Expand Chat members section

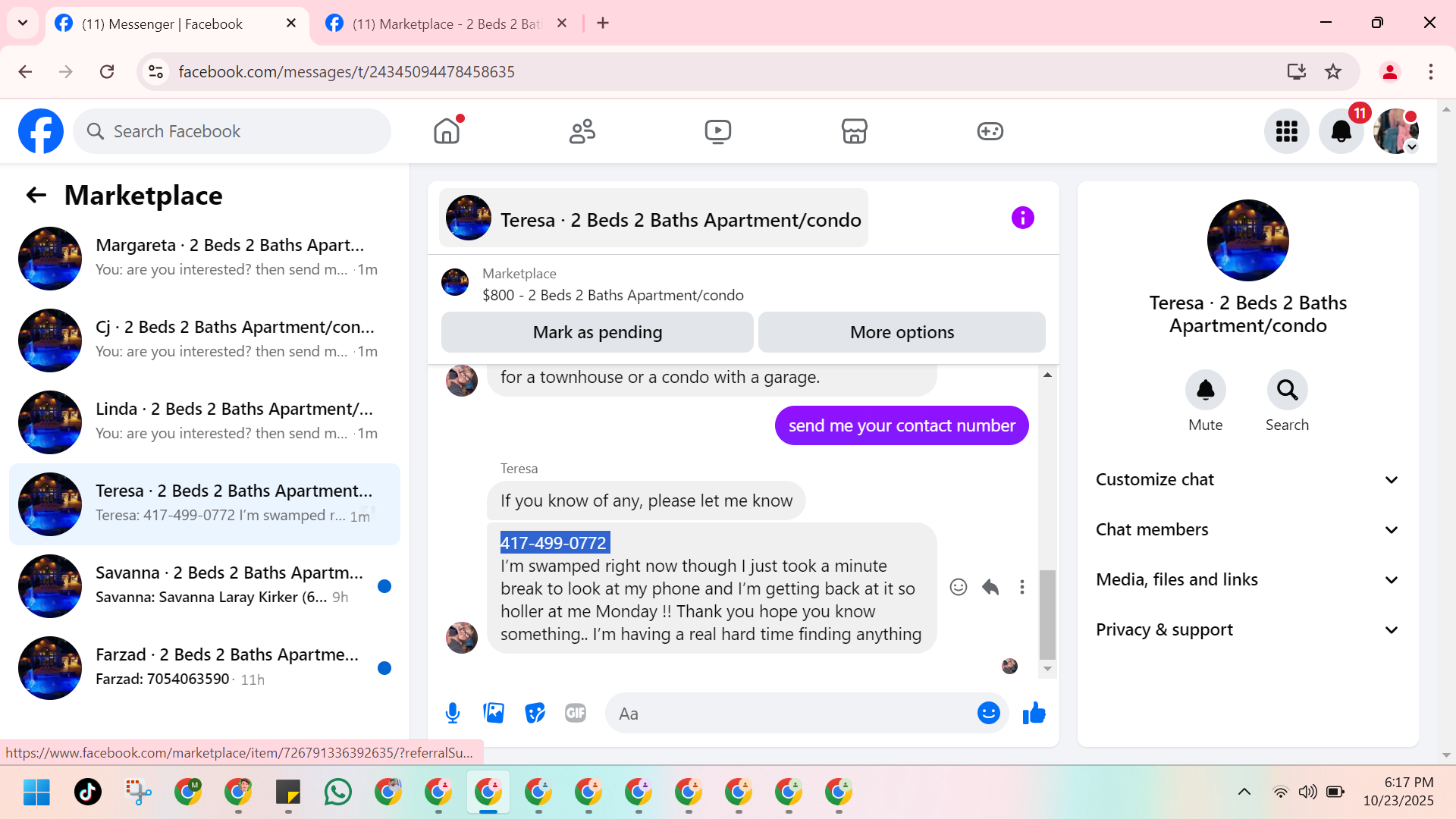pyautogui.click(x=1247, y=529)
